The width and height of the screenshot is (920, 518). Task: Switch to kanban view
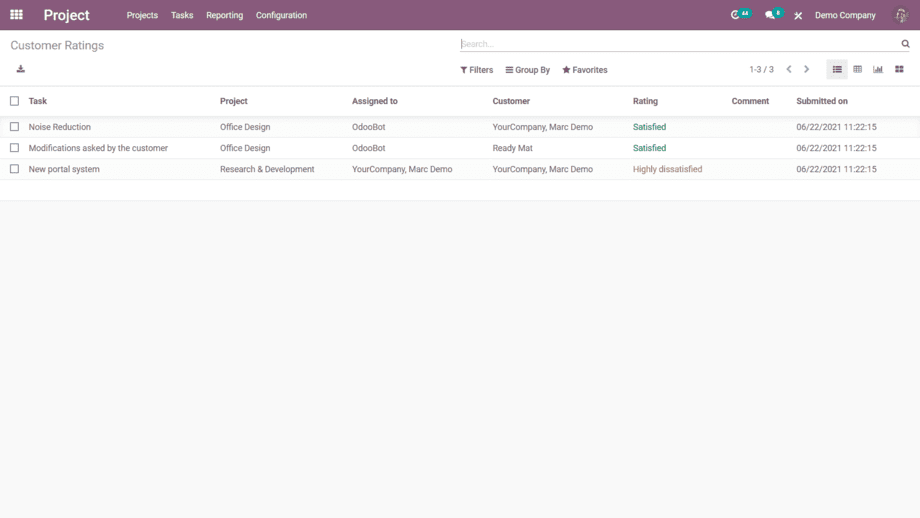pos(899,69)
